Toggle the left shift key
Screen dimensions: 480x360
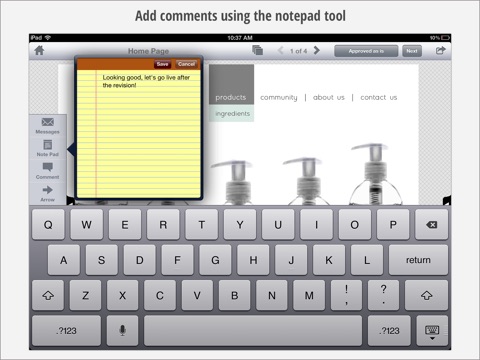(48, 295)
